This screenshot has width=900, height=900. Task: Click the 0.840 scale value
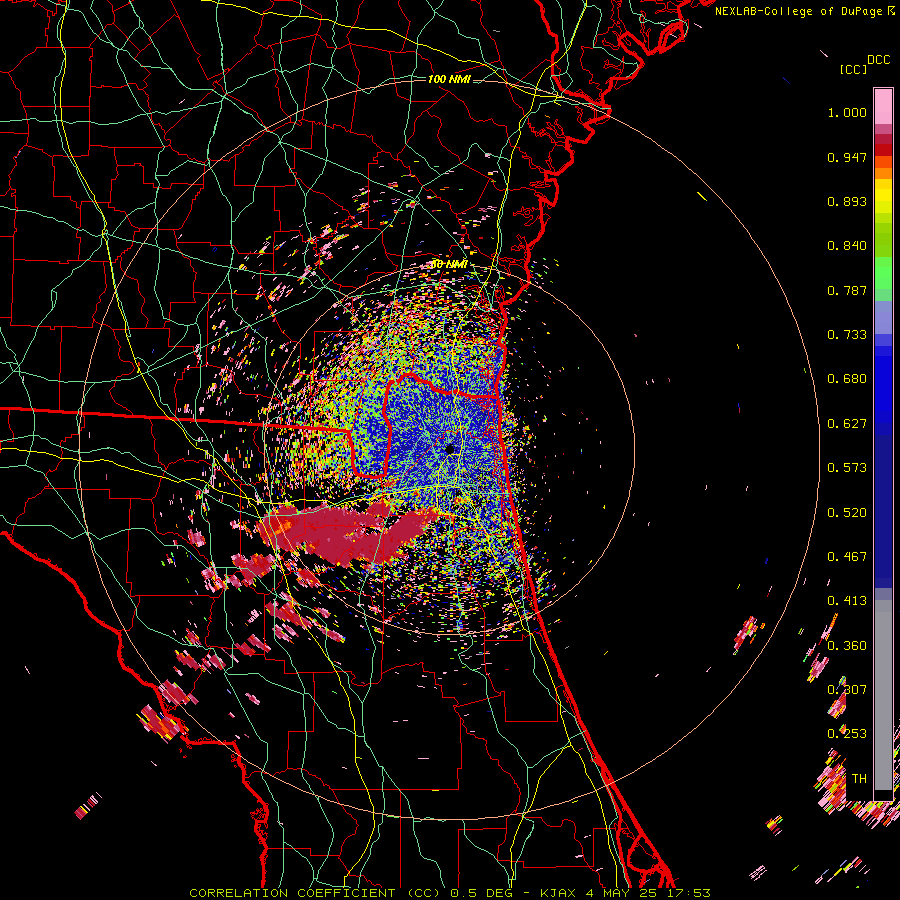[847, 246]
